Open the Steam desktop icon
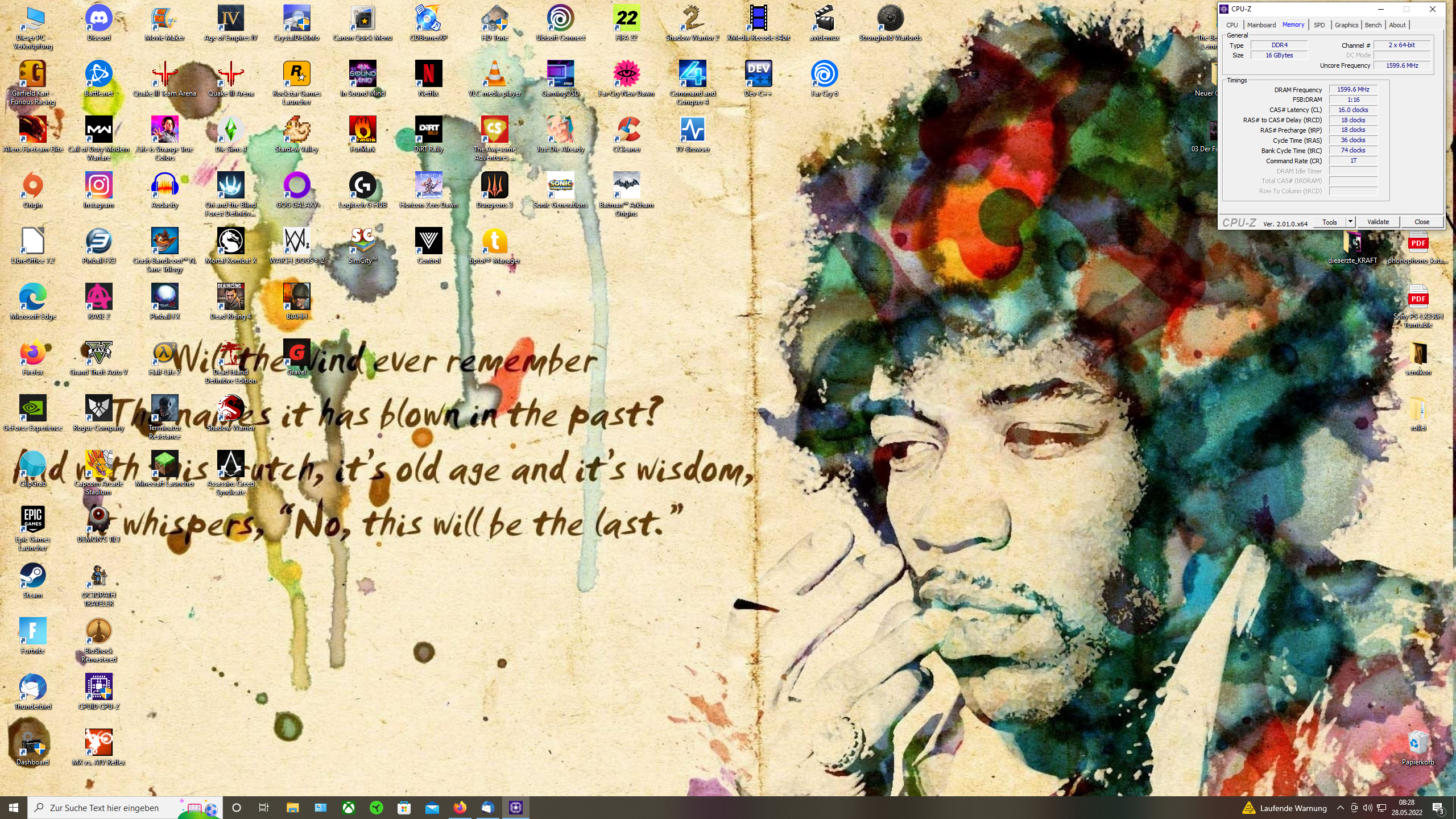1456x819 pixels. tap(32, 576)
